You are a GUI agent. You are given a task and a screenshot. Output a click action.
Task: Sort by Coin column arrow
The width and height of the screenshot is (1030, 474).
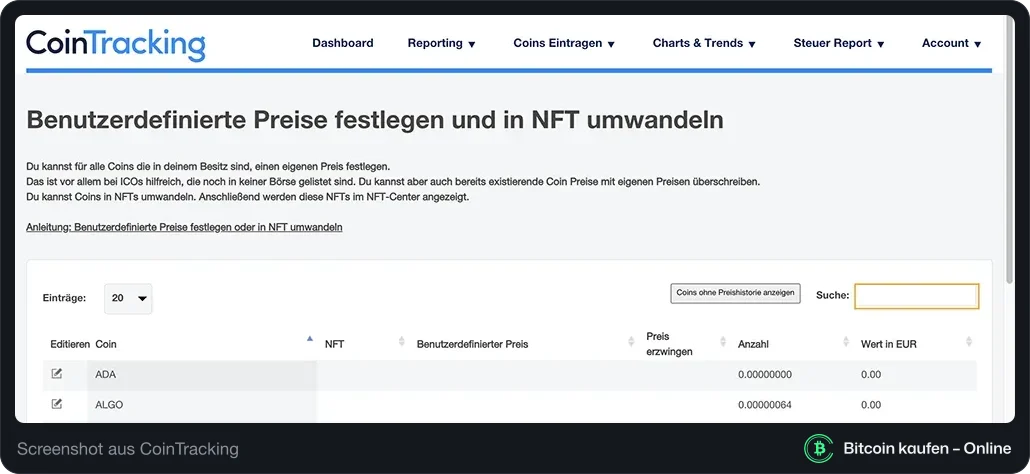pos(310,339)
